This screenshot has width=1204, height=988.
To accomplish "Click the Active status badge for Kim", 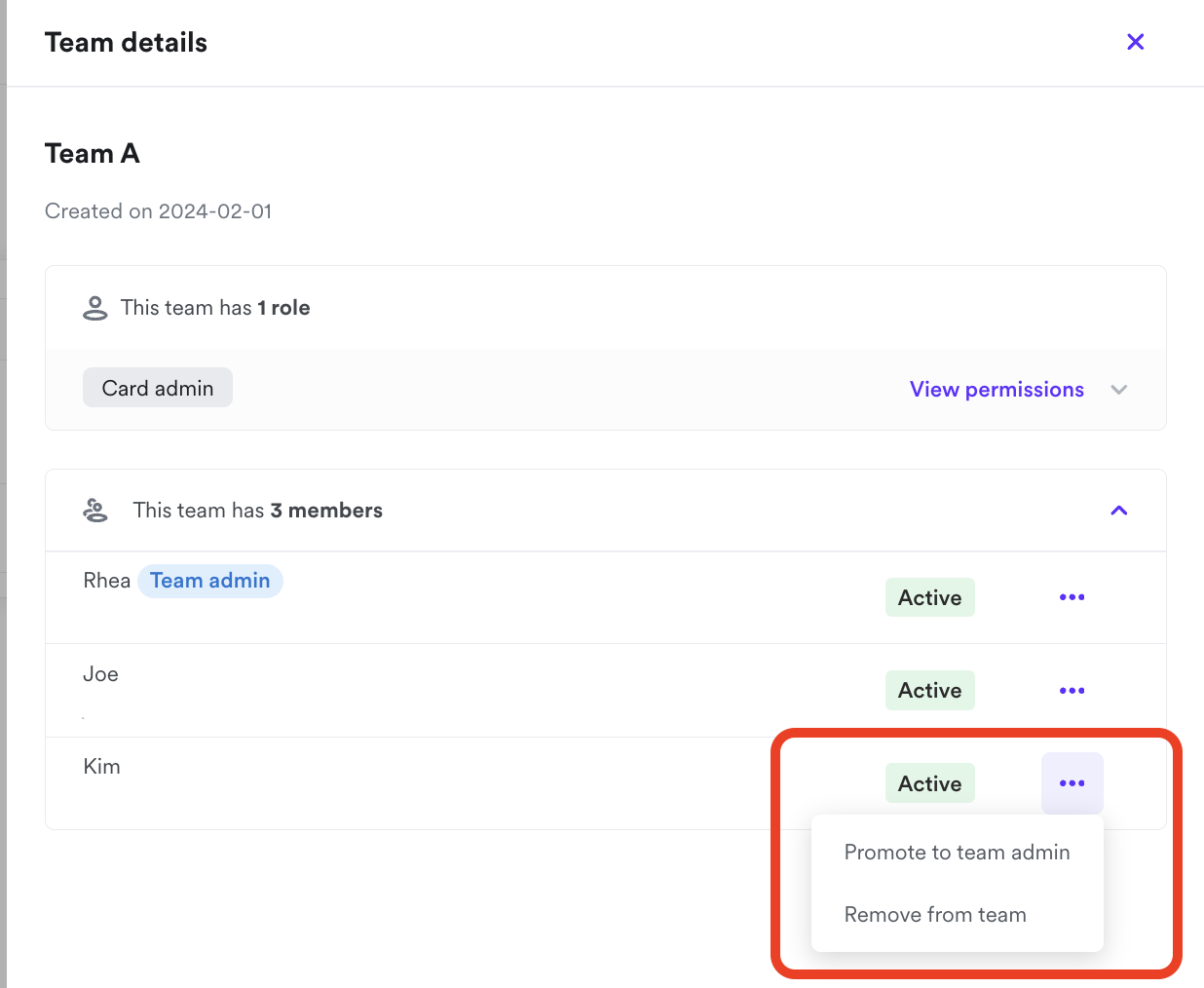I will pyautogui.click(x=929, y=783).
